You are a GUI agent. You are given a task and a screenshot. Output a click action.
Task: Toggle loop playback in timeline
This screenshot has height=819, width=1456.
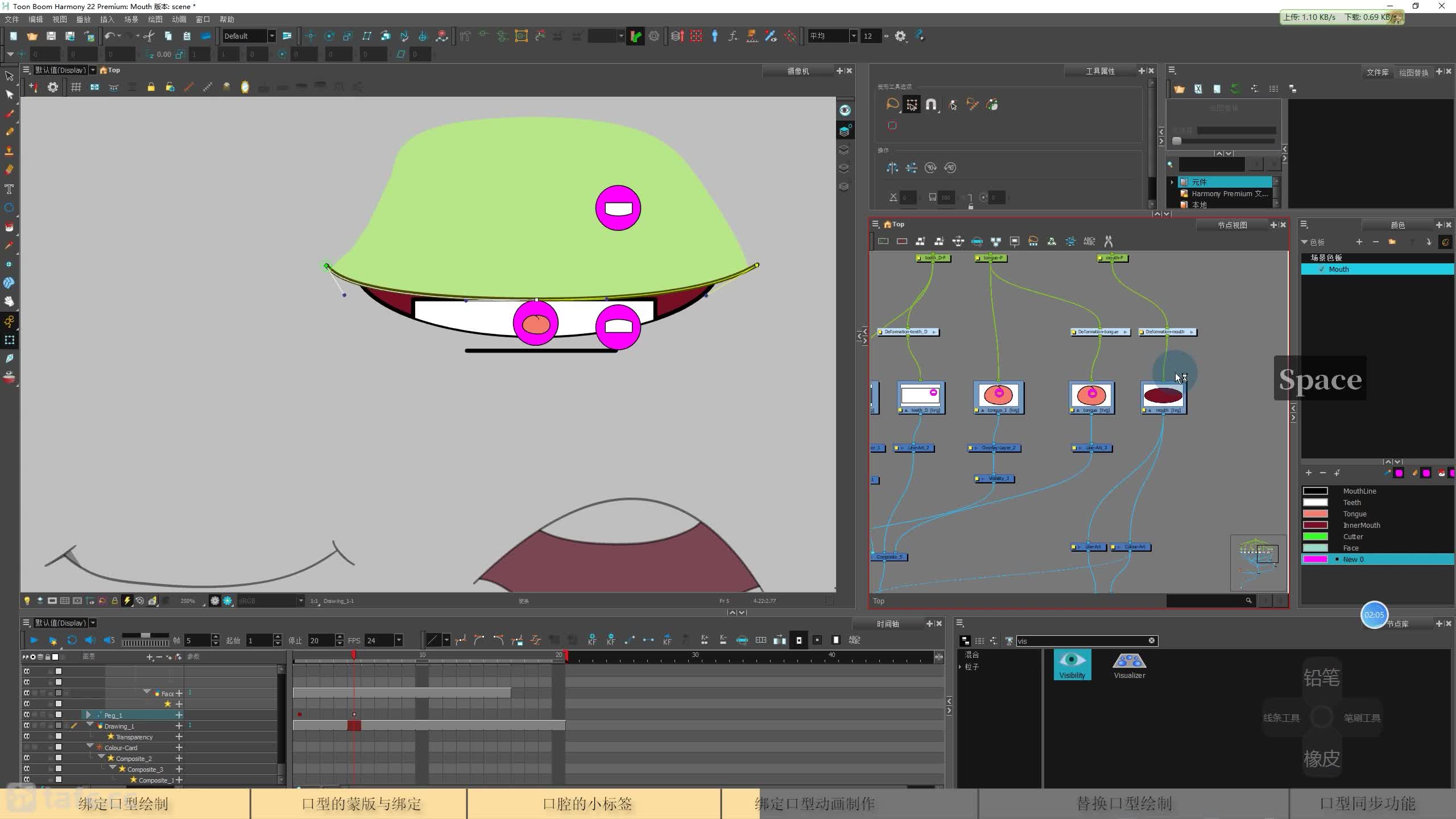[x=72, y=640]
